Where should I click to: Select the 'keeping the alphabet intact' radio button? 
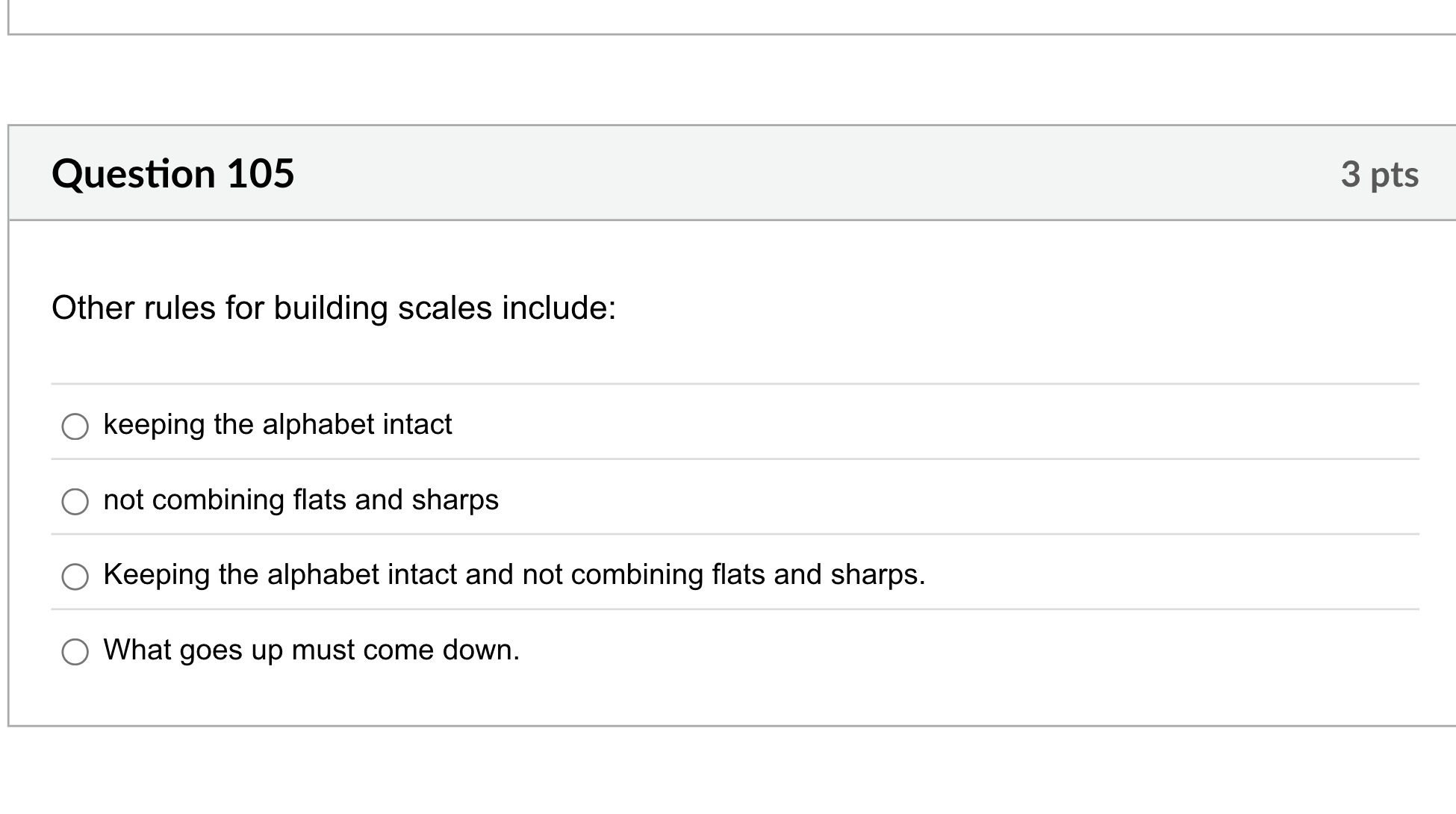tap(75, 426)
